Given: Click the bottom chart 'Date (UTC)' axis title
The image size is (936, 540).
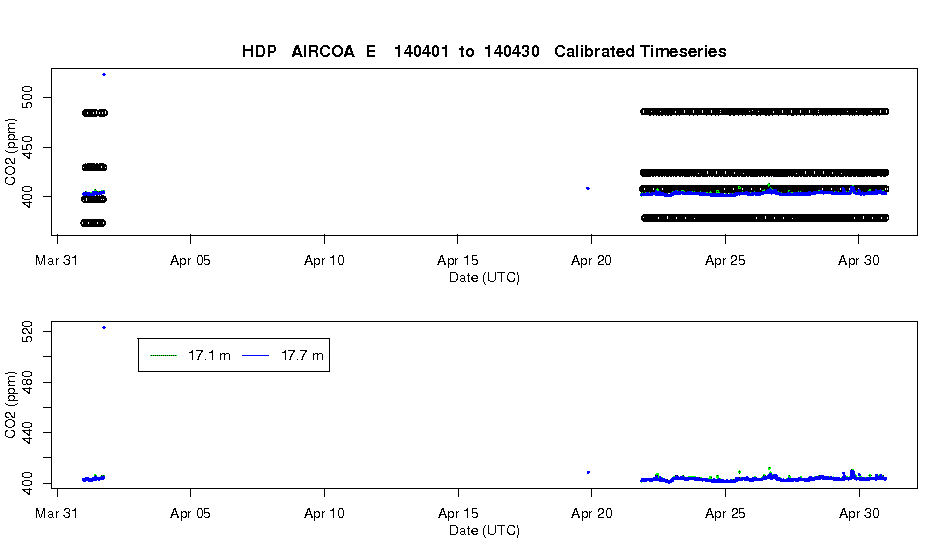Looking at the screenshot, I should [x=484, y=530].
